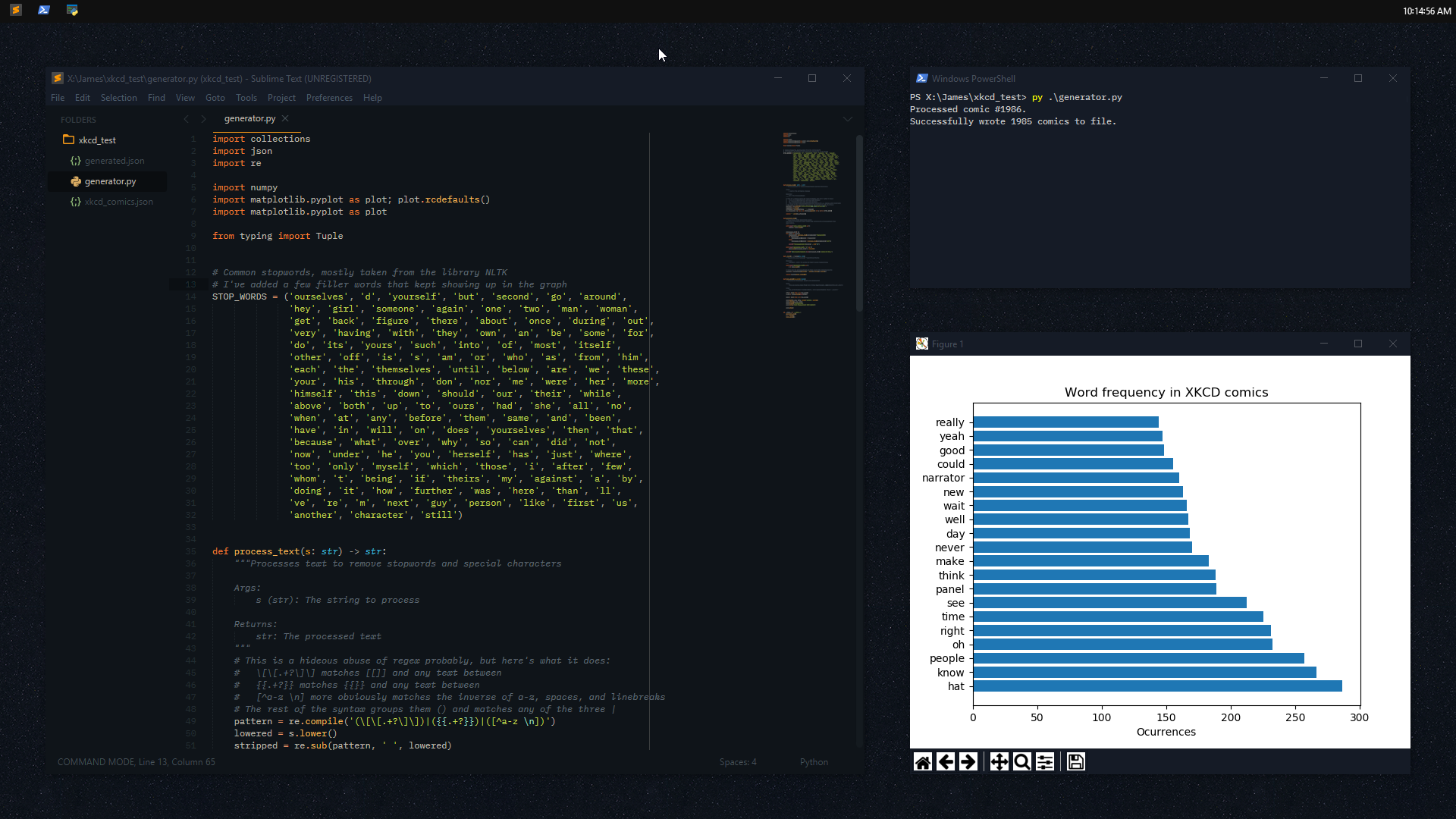Image resolution: width=1456 pixels, height=819 pixels.
Task: Click the clock showing 10:14:56 AM
Action: 1426,11
